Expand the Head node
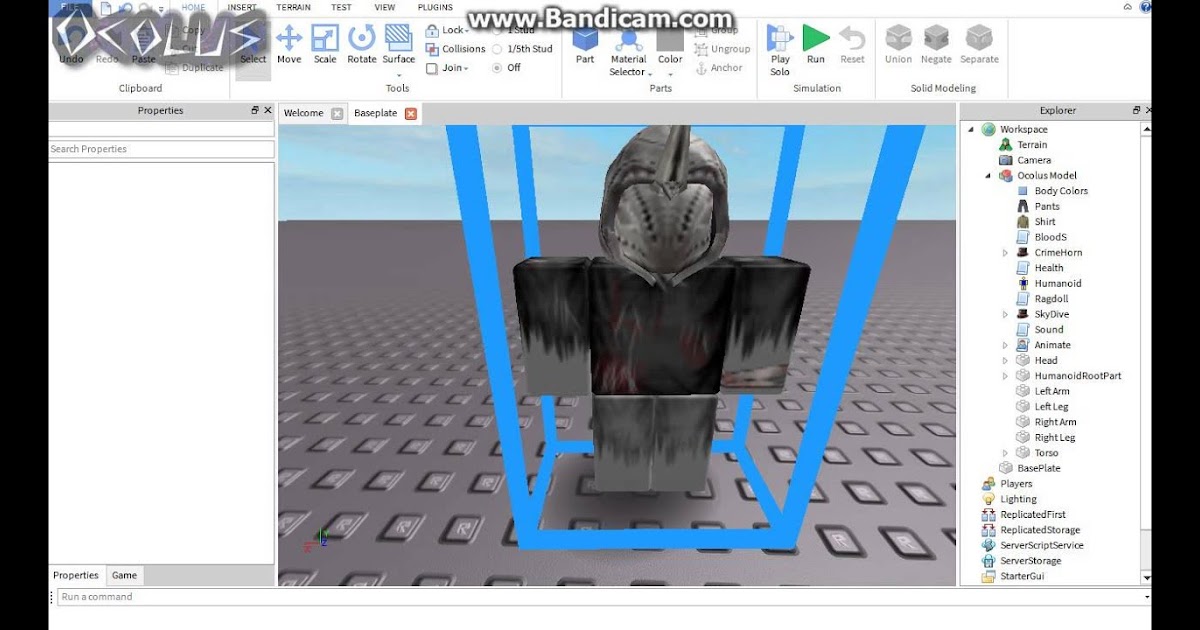Screen dimensions: 1200x630 click(1006, 361)
